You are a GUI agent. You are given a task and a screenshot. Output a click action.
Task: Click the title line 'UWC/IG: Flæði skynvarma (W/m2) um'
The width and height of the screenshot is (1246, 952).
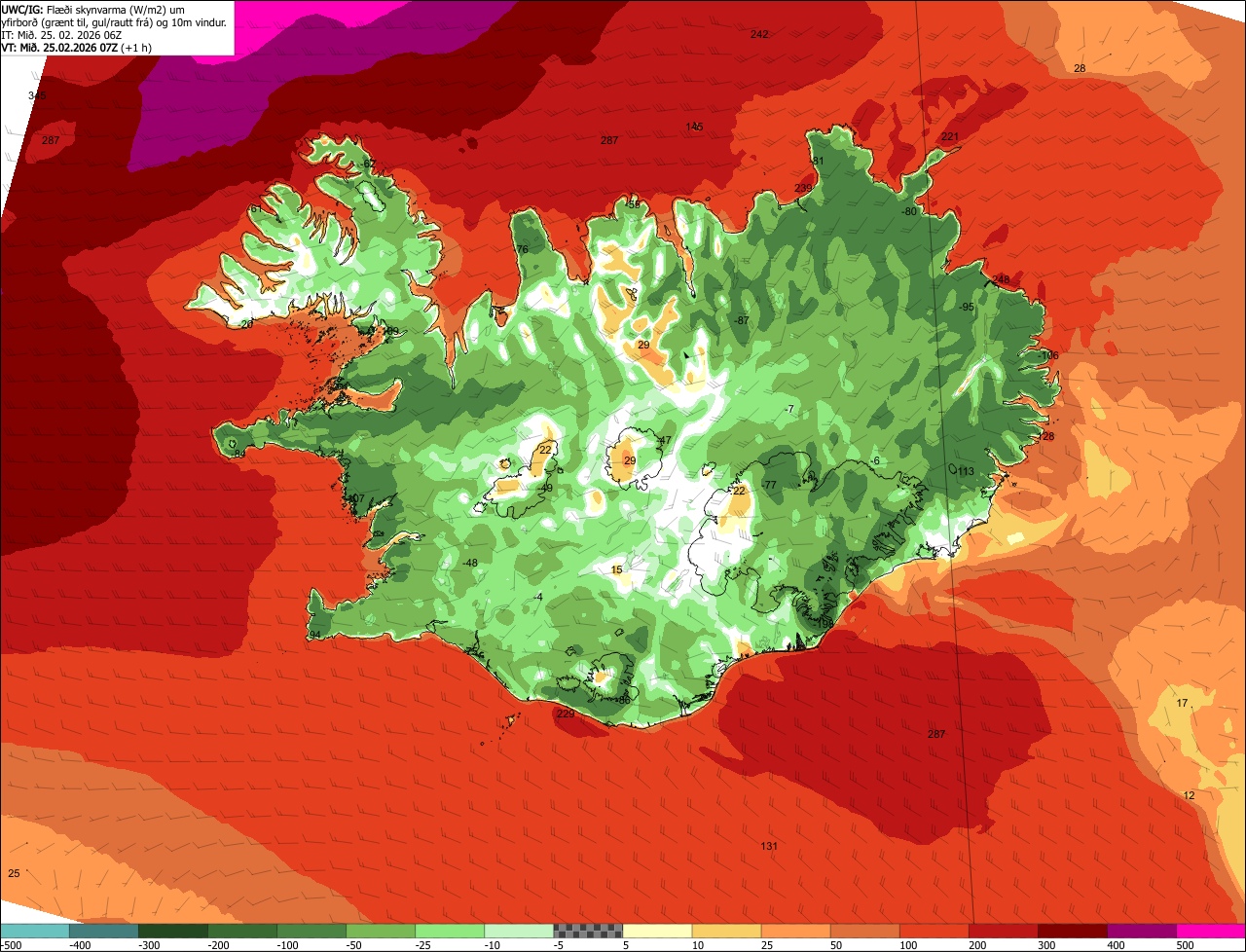click(94, 9)
